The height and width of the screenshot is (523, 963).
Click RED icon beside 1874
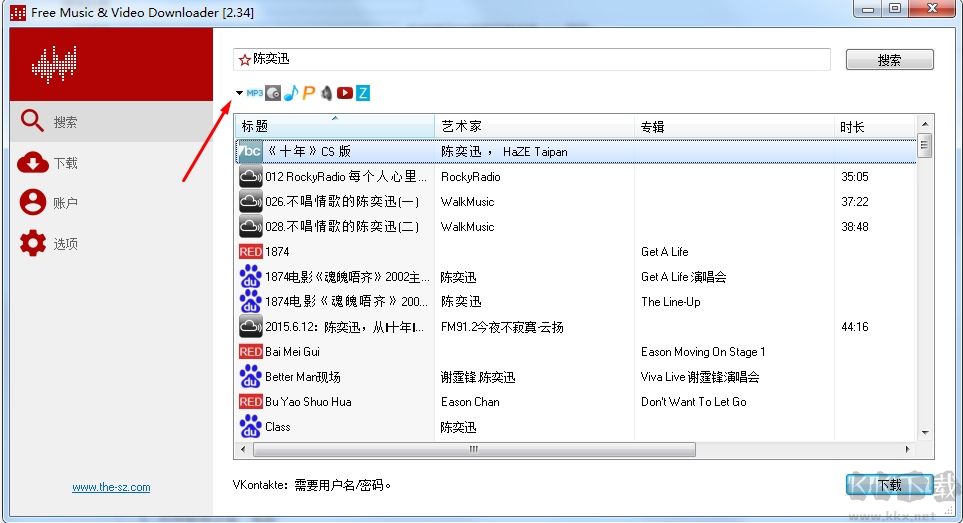point(251,252)
